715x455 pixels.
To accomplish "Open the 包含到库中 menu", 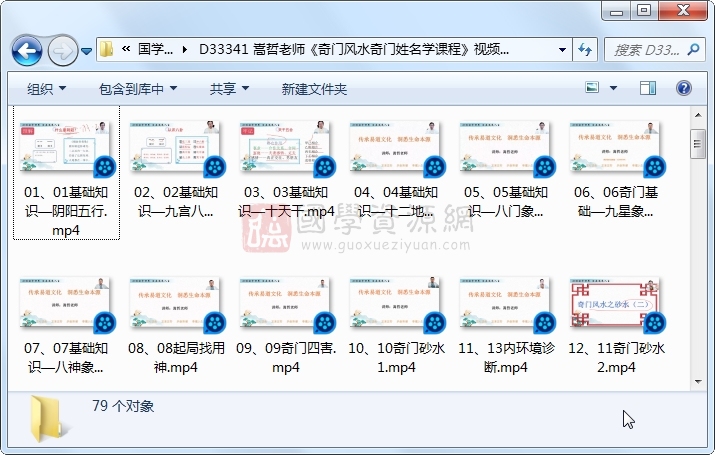I will click(x=138, y=89).
